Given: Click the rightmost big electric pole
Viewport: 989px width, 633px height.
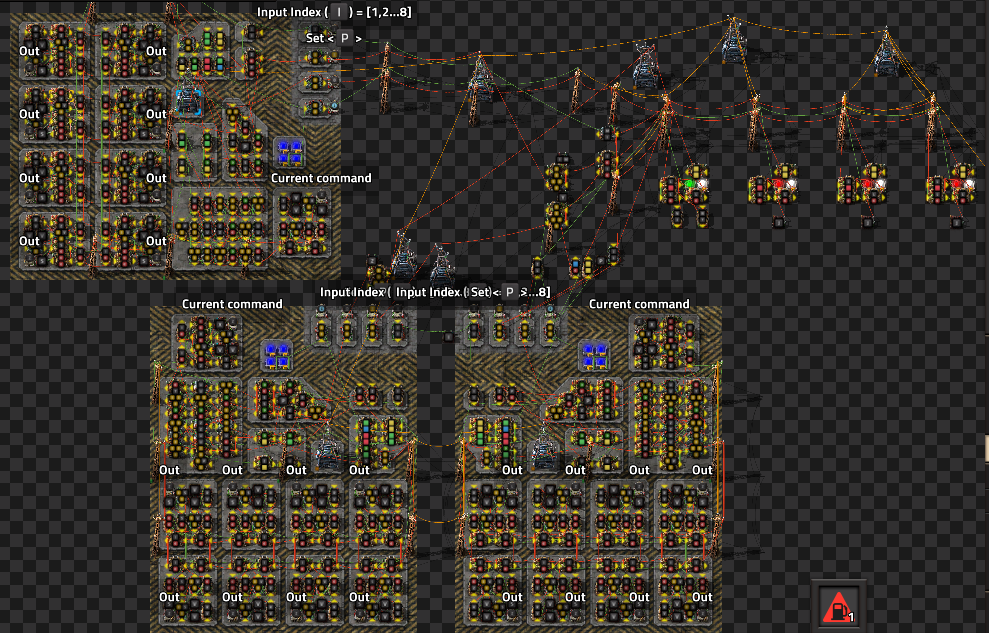Looking at the screenshot, I should tap(932, 121).
